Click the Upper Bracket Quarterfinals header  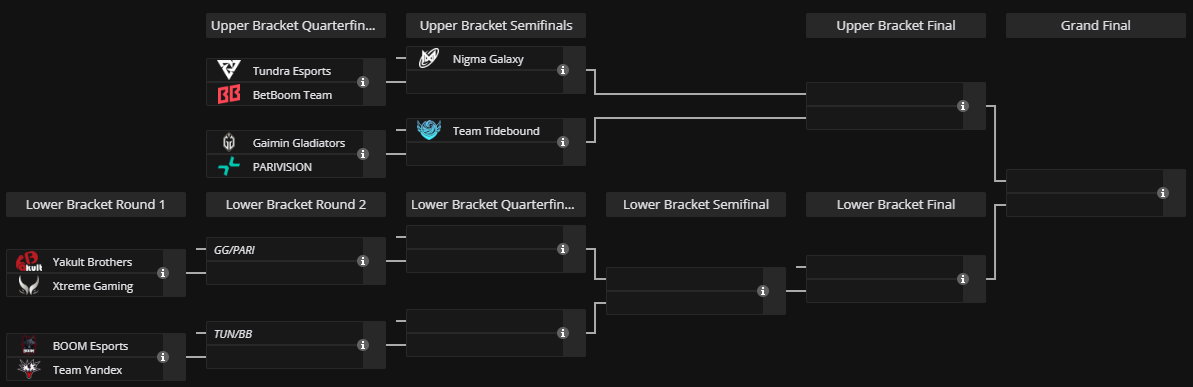(296, 26)
